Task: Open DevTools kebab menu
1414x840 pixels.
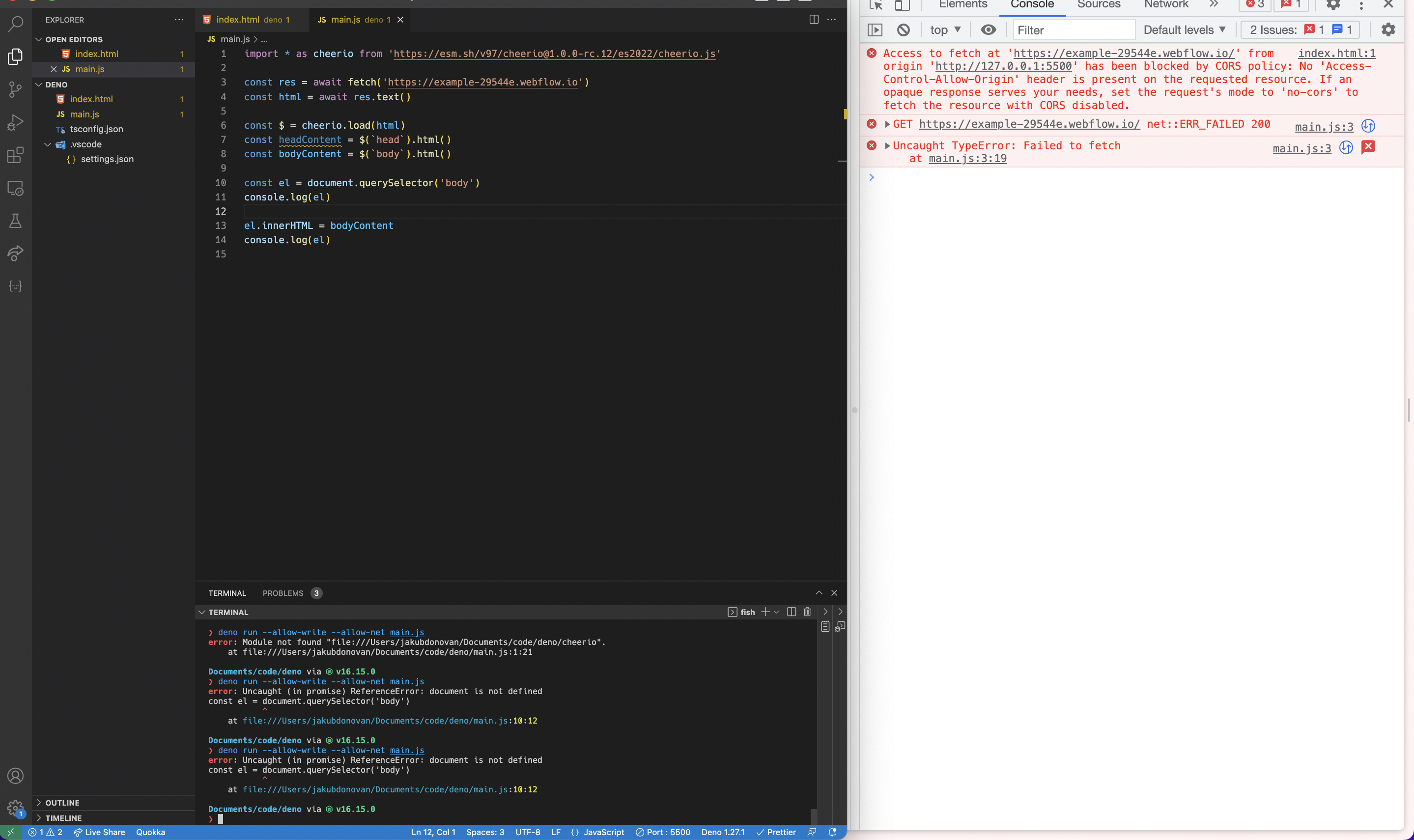Action: [x=1361, y=5]
